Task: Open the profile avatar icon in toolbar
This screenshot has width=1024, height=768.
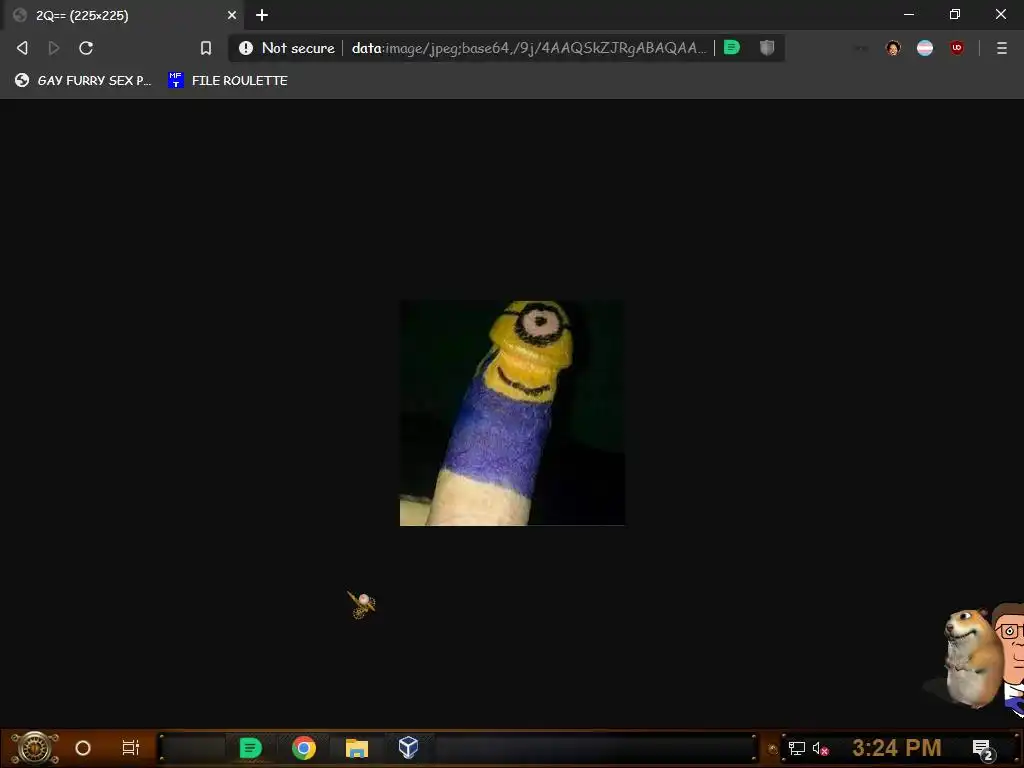Action: coord(893,48)
